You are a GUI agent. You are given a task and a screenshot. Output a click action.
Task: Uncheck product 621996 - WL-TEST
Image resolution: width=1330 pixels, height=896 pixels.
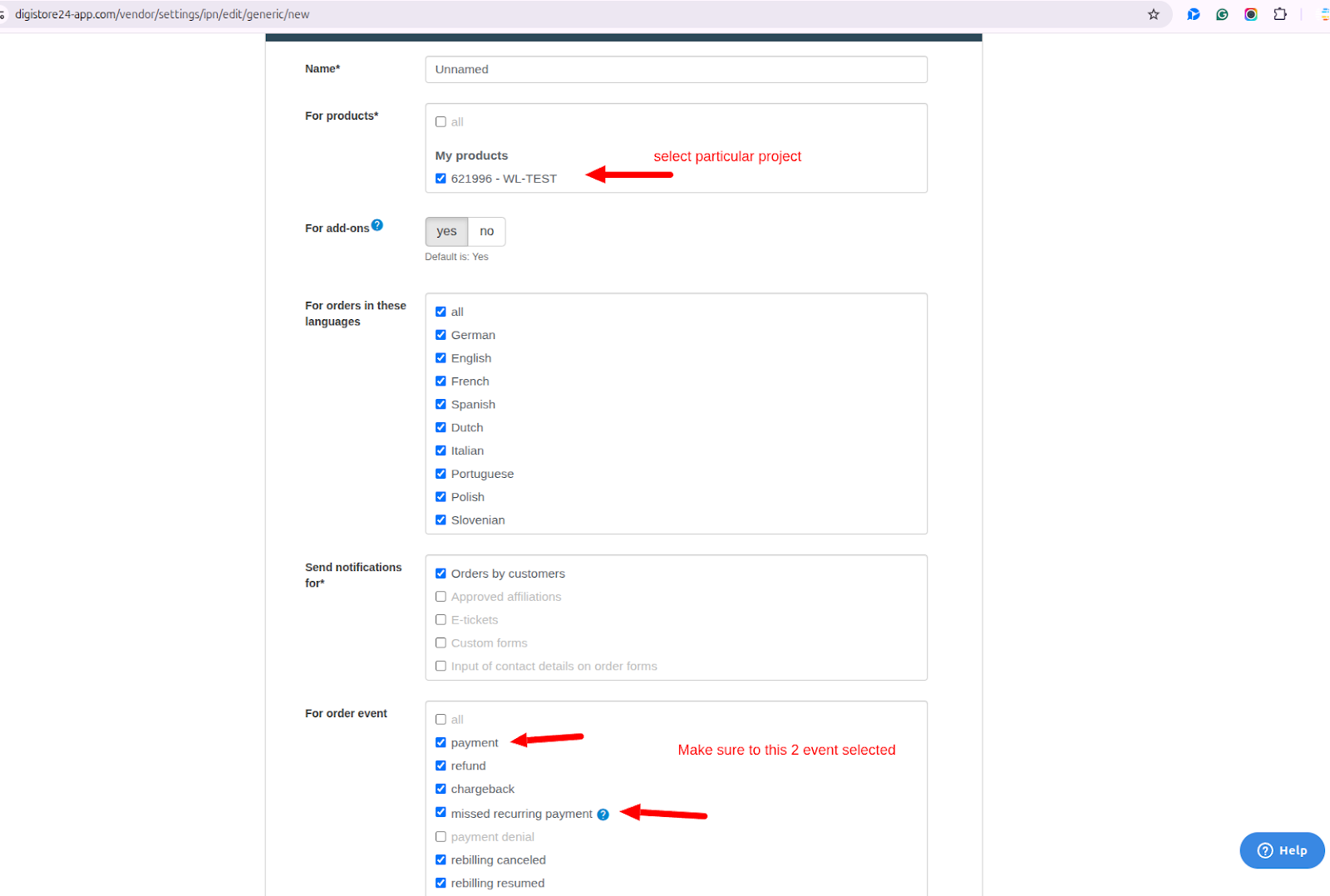441,179
